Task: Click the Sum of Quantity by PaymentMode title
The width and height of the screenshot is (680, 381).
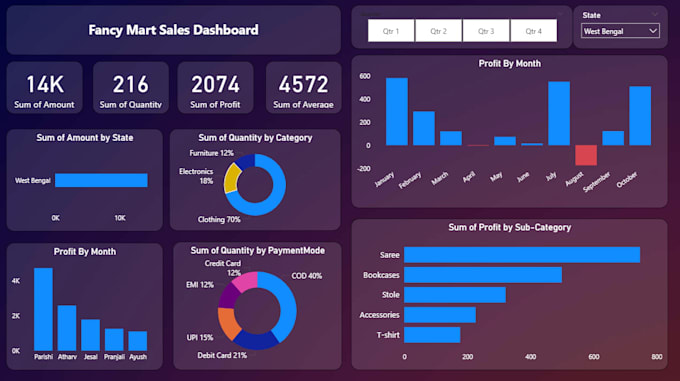Action: pos(258,251)
